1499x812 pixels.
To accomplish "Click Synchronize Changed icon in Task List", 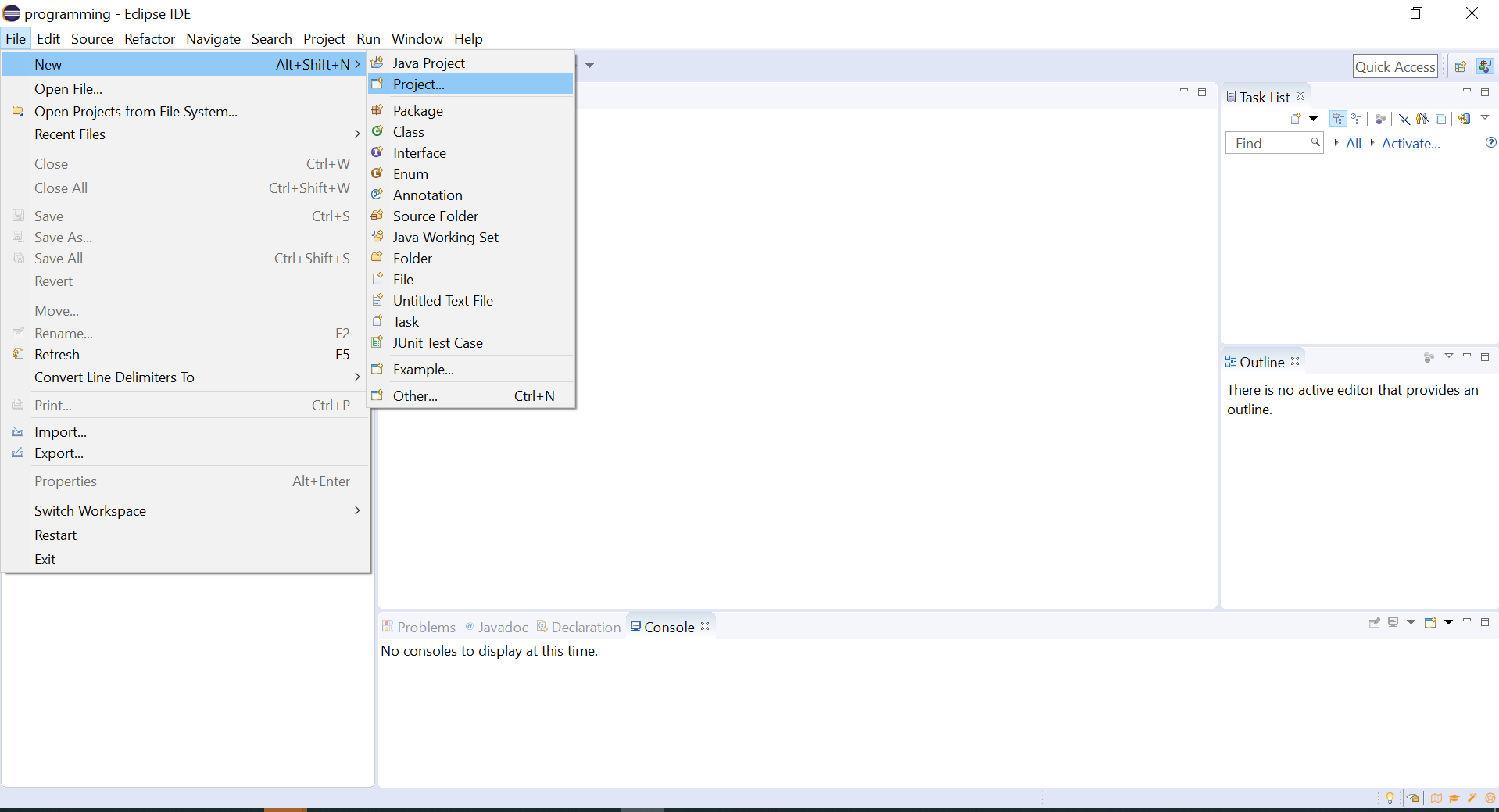I will click(1465, 119).
